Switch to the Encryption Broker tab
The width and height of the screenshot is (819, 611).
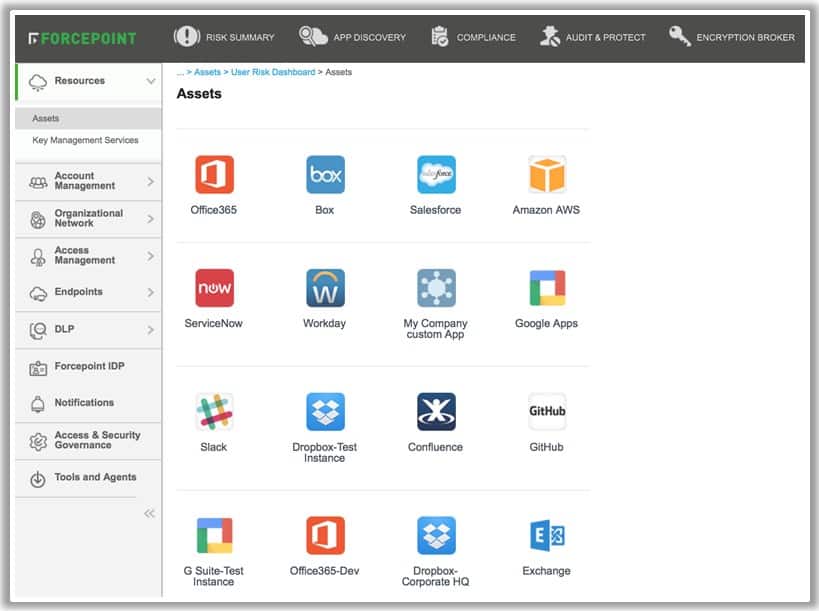click(x=732, y=37)
